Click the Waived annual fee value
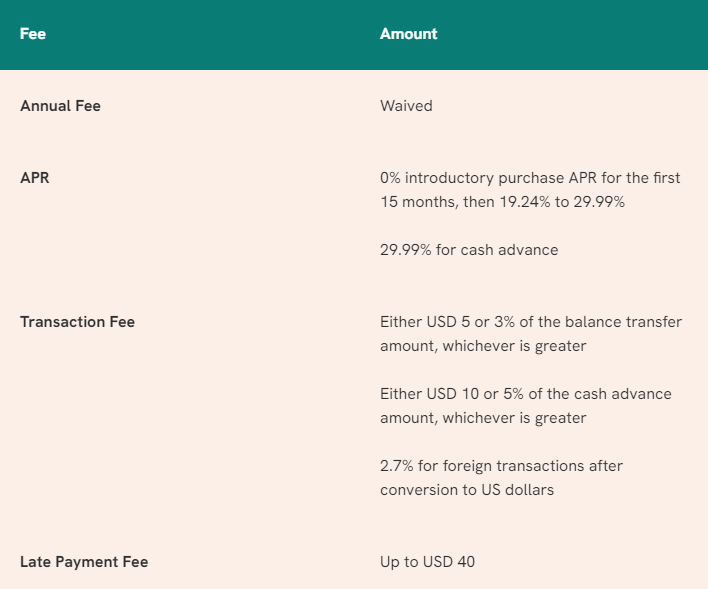Image resolution: width=708 pixels, height=589 pixels. (x=406, y=106)
